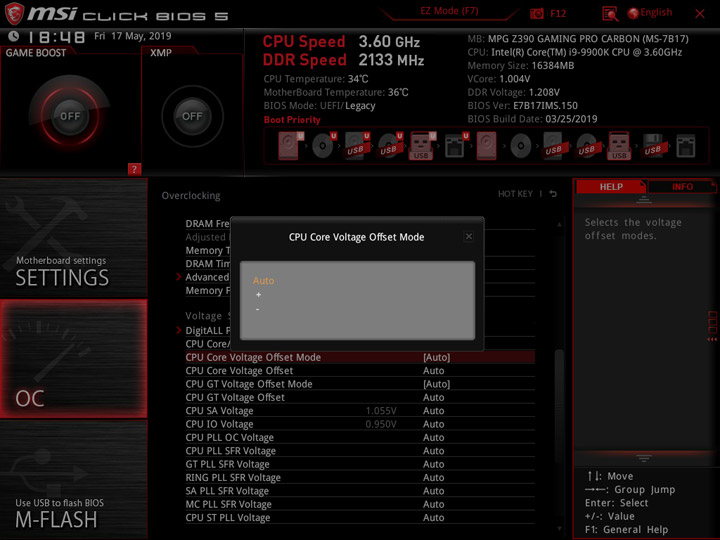The width and height of the screenshot is (720, 540).
Task: Select legacy USB key boot device
Action: [x=619, y=146]
